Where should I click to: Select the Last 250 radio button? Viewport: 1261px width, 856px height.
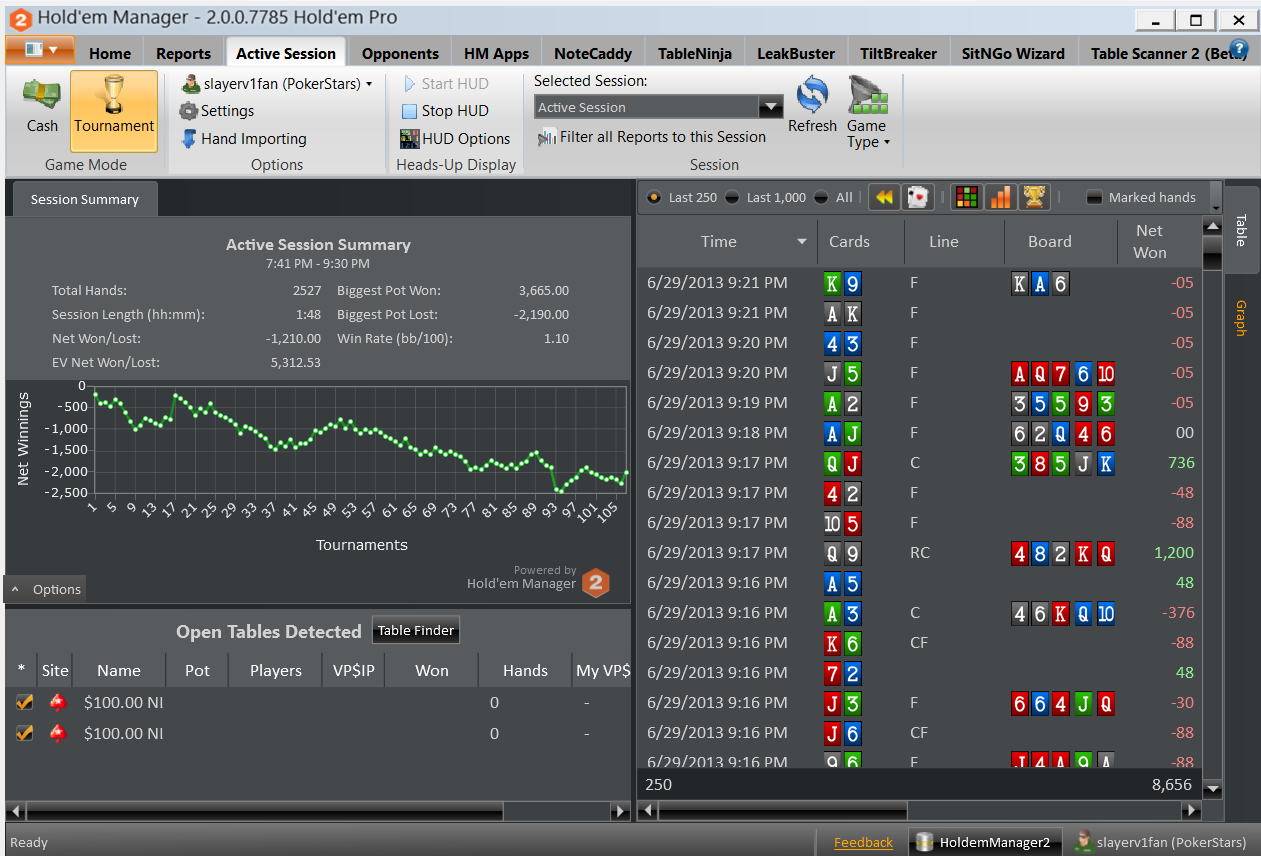pyautogui.click(x=654, y=198)
